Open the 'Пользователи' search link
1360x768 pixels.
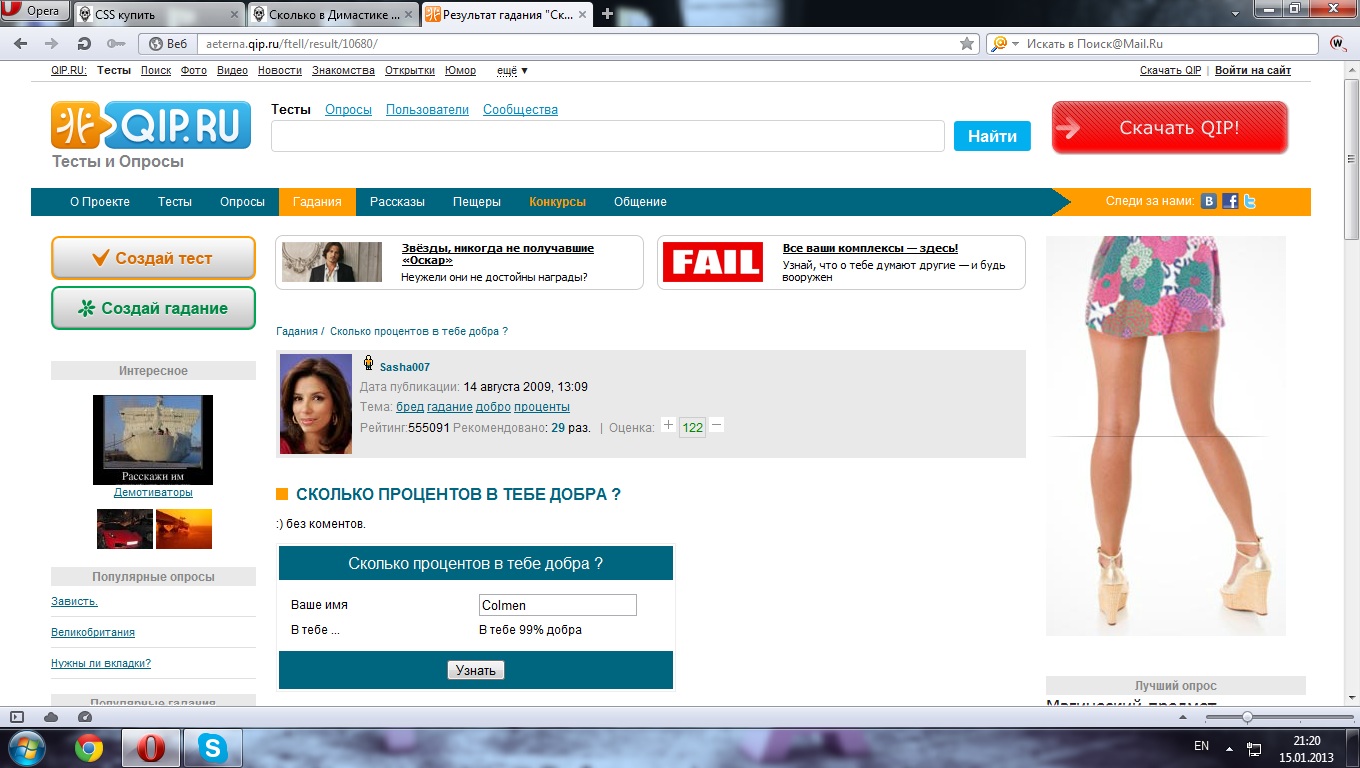coord(427,109)
